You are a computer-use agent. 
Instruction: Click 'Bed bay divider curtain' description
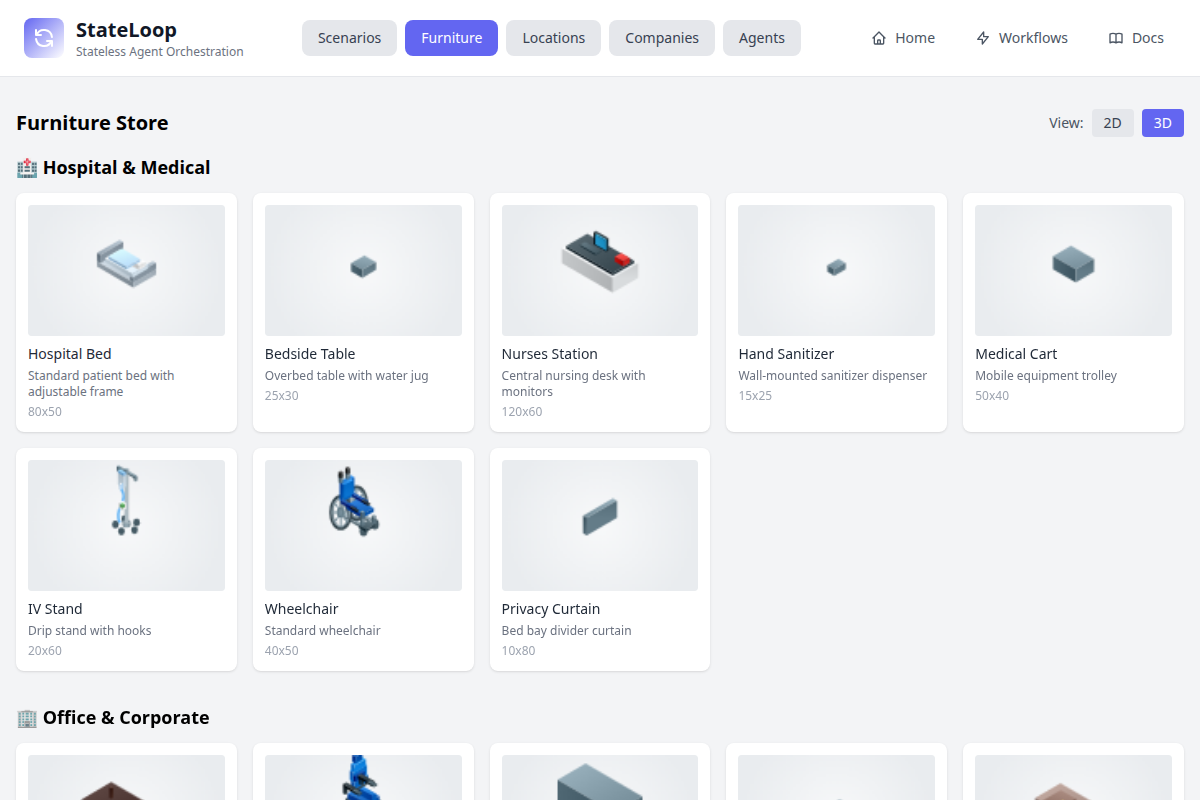tap(567, 631)
